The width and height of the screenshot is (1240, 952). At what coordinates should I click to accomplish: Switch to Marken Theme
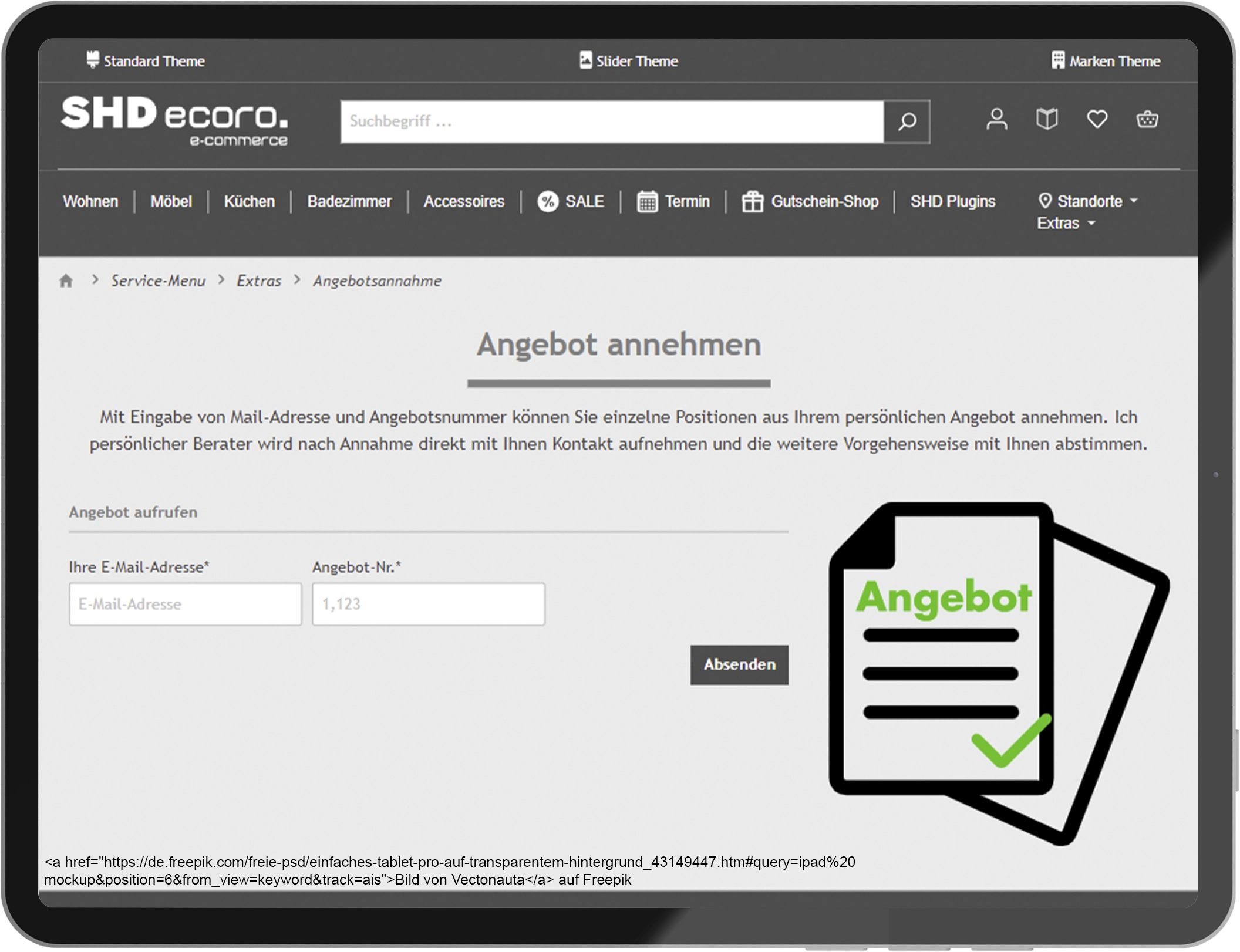tap(1106, 61)
